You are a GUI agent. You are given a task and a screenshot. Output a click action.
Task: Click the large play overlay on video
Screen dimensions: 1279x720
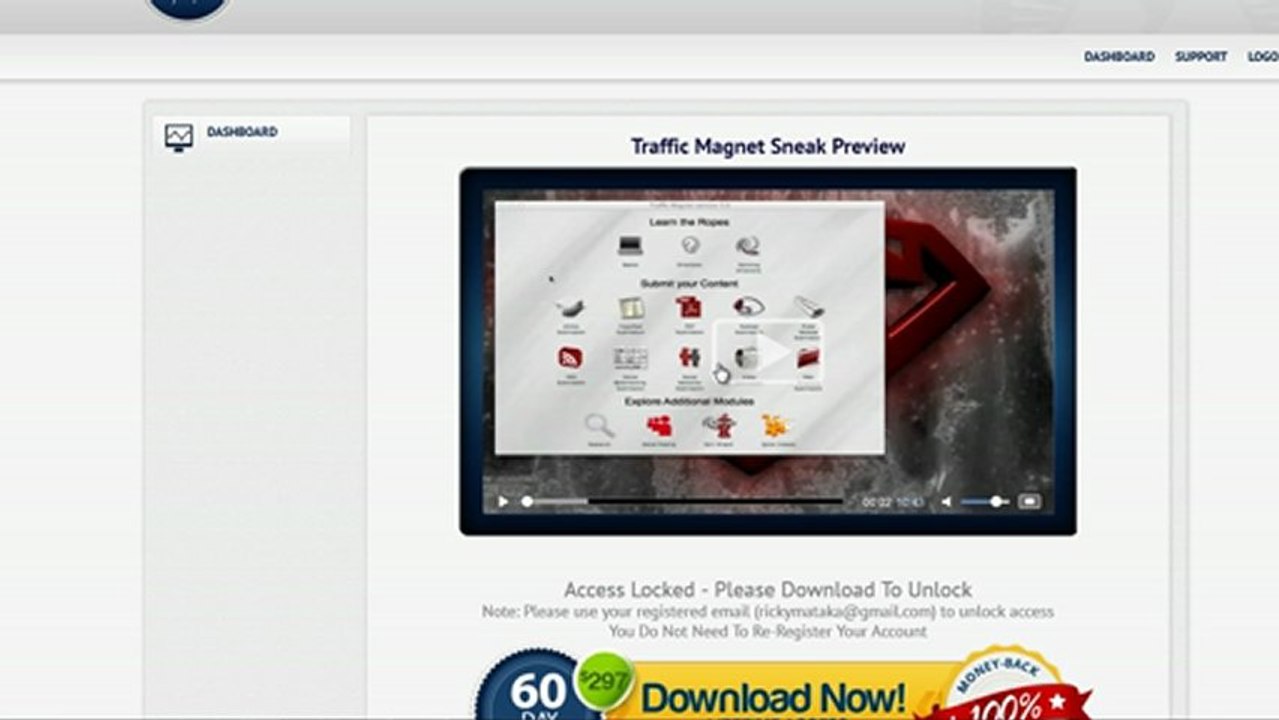point(768,350)
